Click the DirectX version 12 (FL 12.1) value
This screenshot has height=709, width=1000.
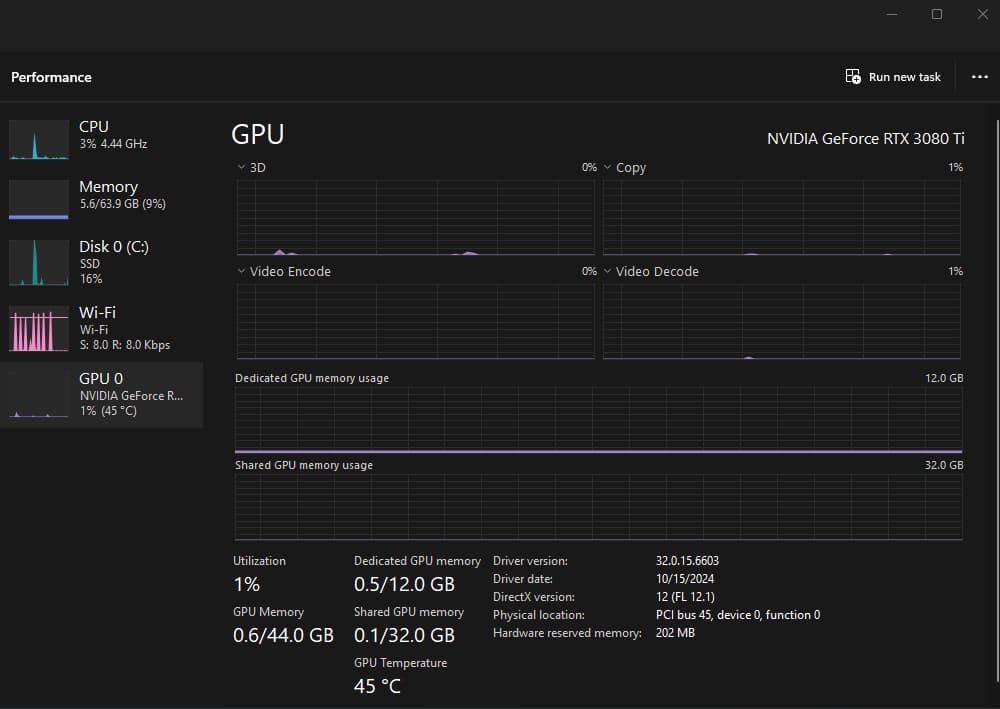click(x=685, y=597)
